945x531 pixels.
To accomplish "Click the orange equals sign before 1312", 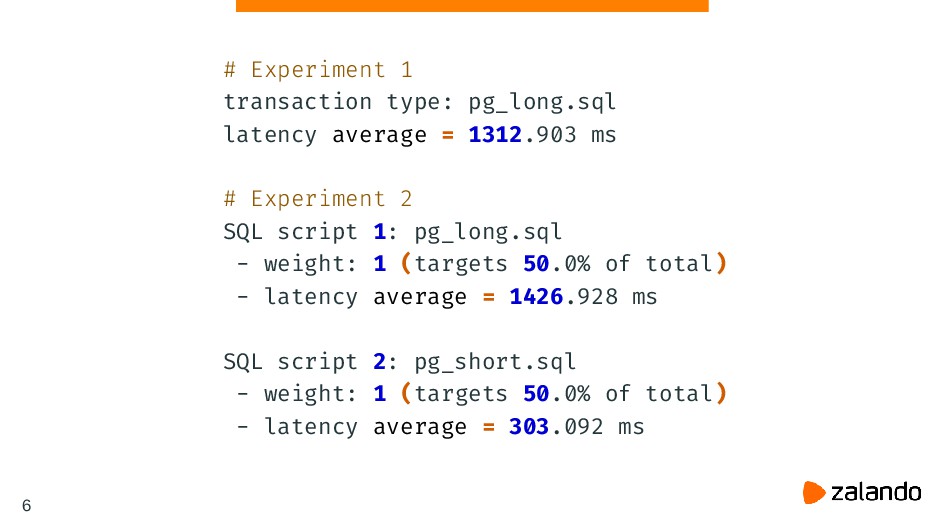I will (448, 134).
